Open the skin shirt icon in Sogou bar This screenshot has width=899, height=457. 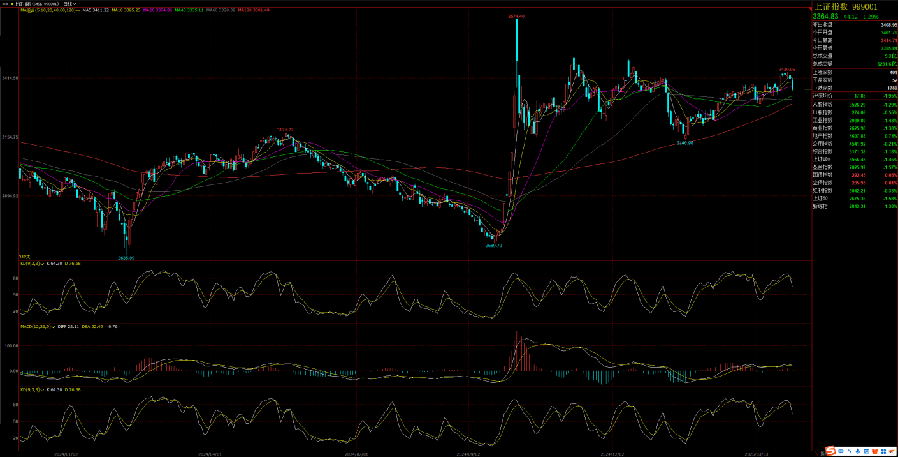point(874,451)
